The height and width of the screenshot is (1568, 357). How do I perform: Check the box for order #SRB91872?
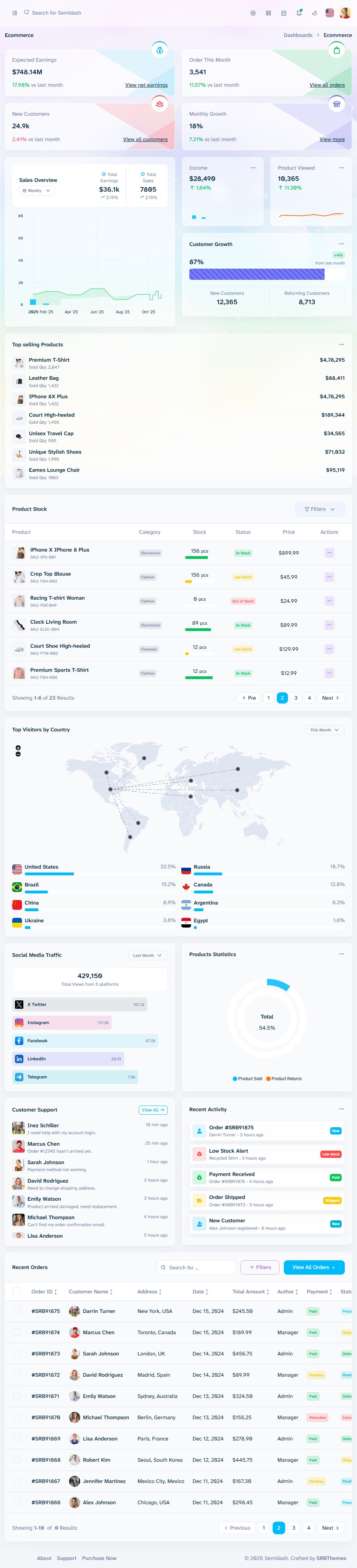(16, 1375)
